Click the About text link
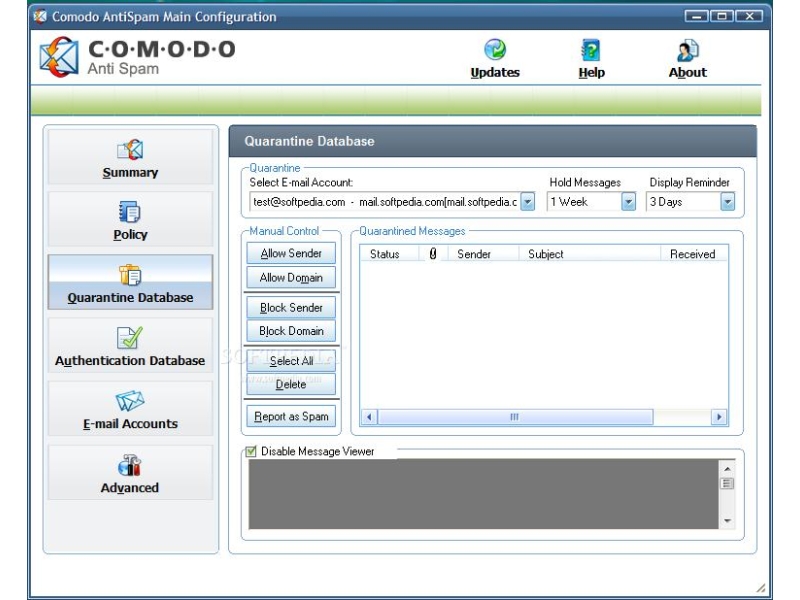800x600 pixels. [x=688, y=72]
